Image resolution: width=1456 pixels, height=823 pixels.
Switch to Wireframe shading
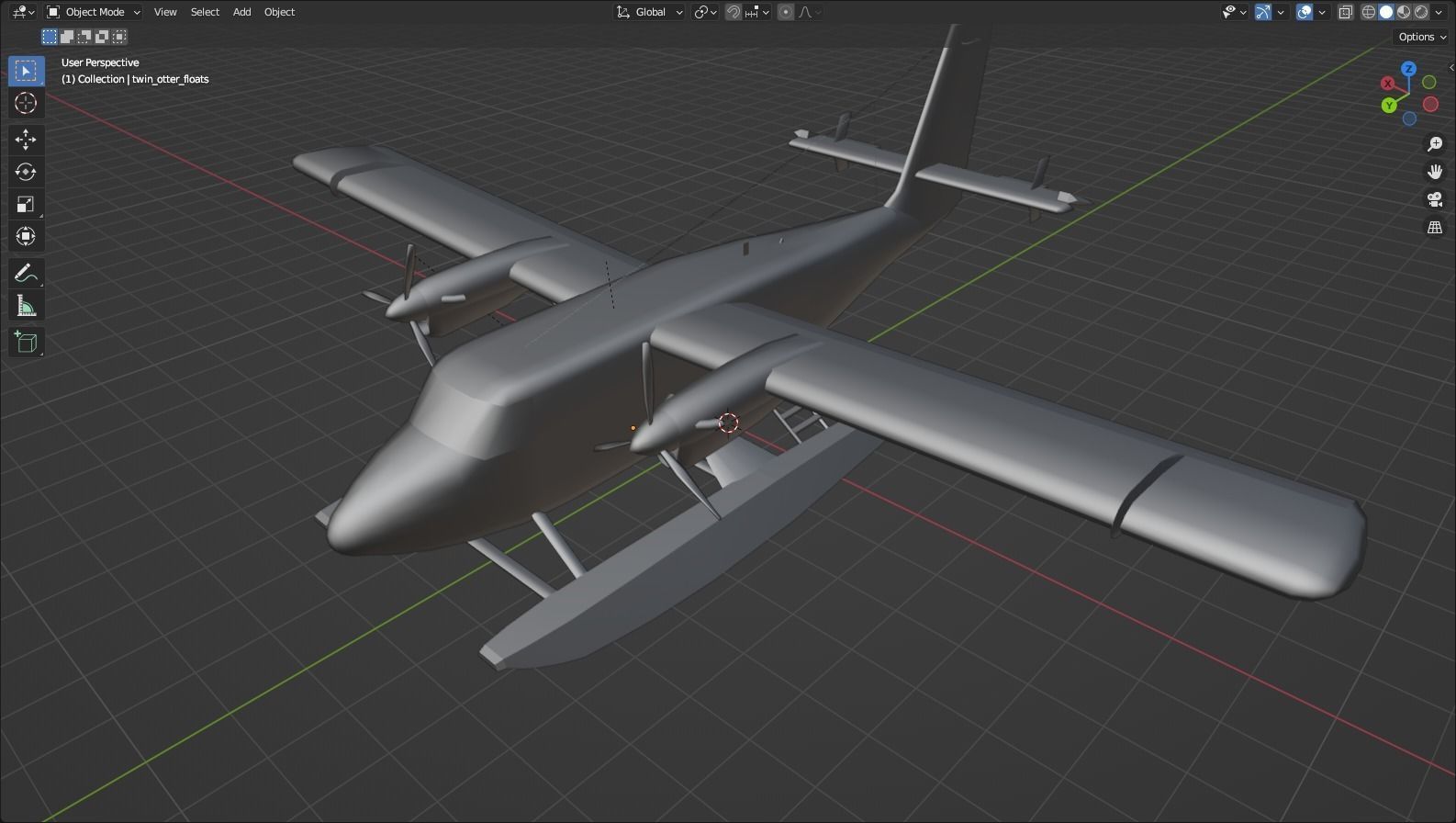tap(1369, 12)
